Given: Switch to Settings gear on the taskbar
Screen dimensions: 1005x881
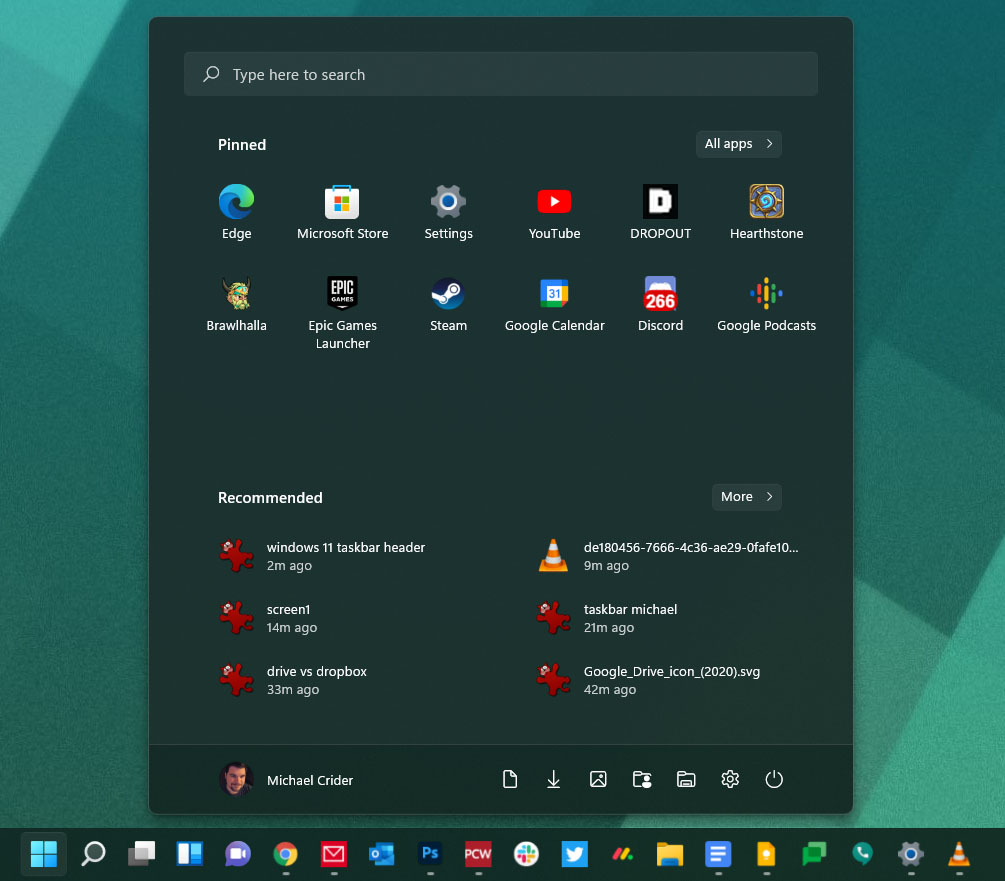Looking at the screenshot, I should point(911,854).
